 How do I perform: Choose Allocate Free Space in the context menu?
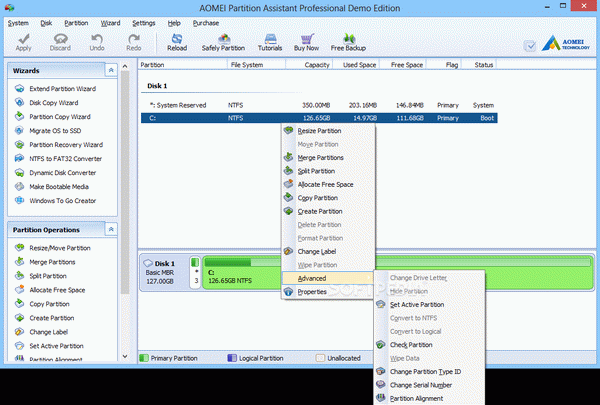(328, 185)
